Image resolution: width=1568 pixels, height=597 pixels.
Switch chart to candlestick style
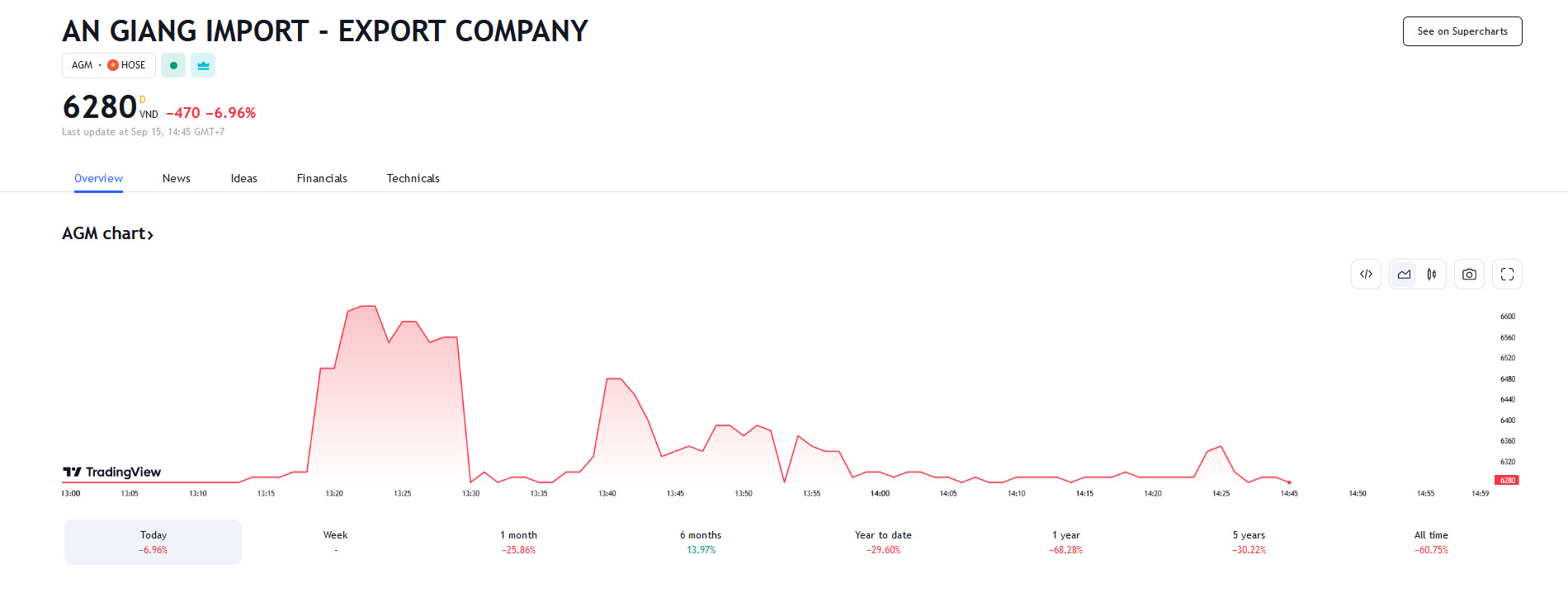(x=1432, y=275)
